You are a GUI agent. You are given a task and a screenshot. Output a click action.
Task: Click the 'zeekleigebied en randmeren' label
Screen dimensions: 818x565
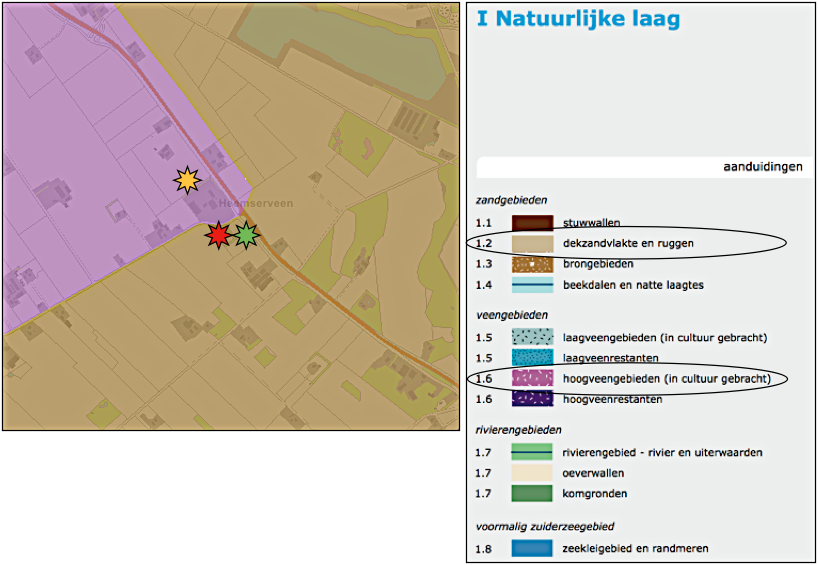click(x=635, y=548)
